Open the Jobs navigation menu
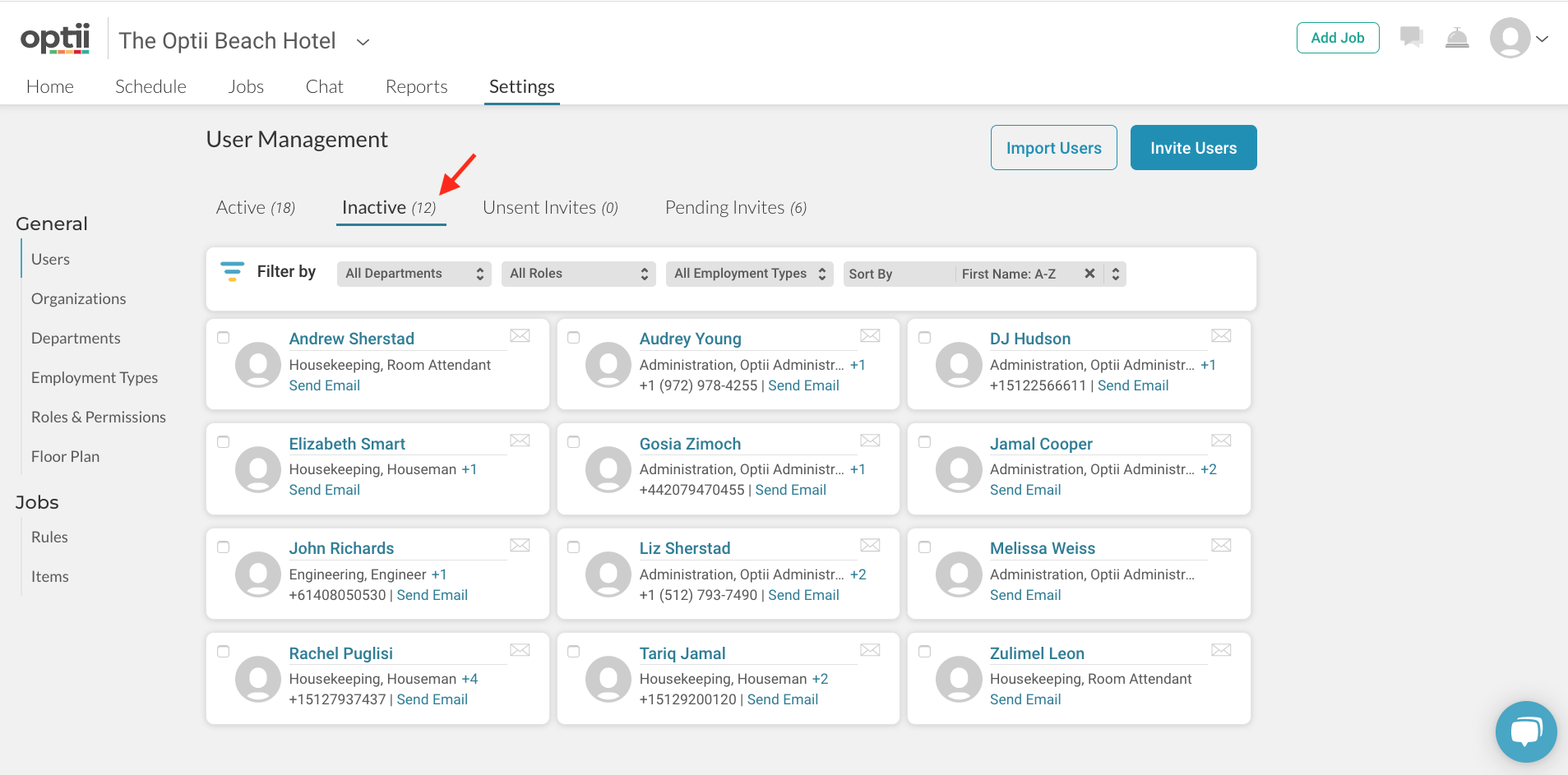1568x775 pixels. 246,86
